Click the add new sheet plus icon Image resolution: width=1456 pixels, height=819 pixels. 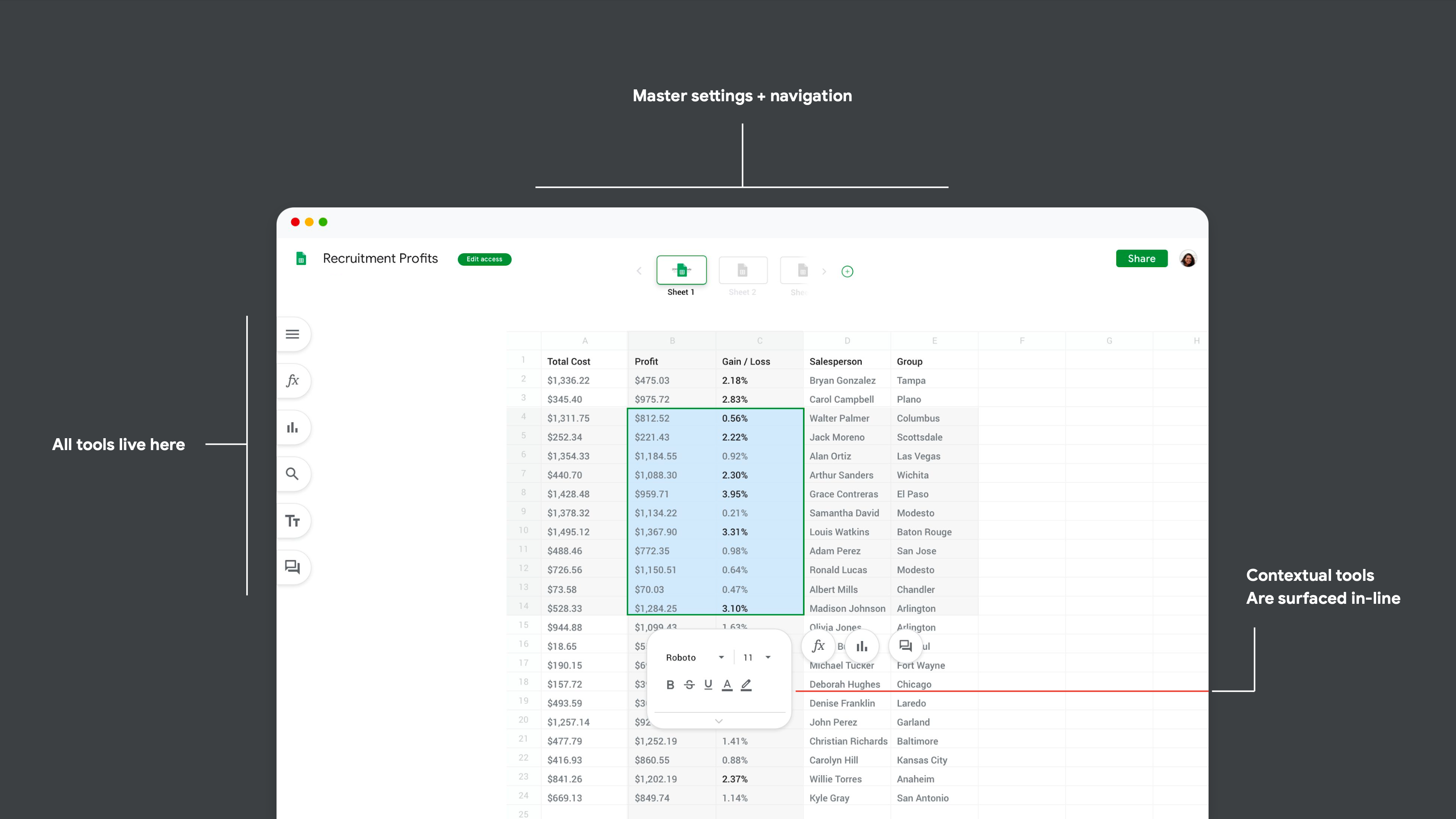click(847, 271)
